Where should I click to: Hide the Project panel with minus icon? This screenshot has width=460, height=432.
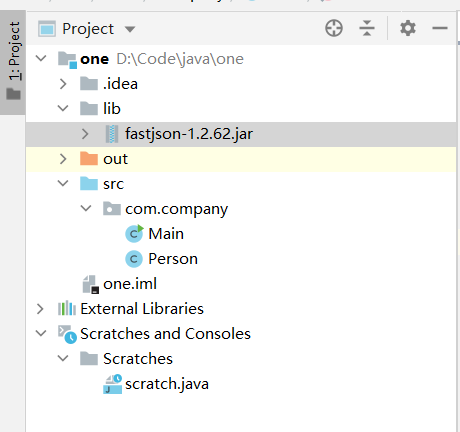440,28
